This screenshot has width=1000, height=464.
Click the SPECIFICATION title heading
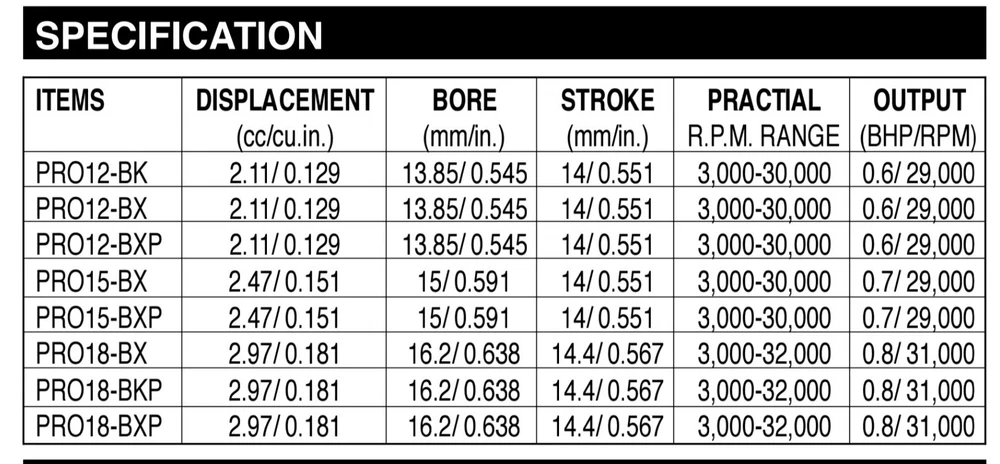(180, 35)
